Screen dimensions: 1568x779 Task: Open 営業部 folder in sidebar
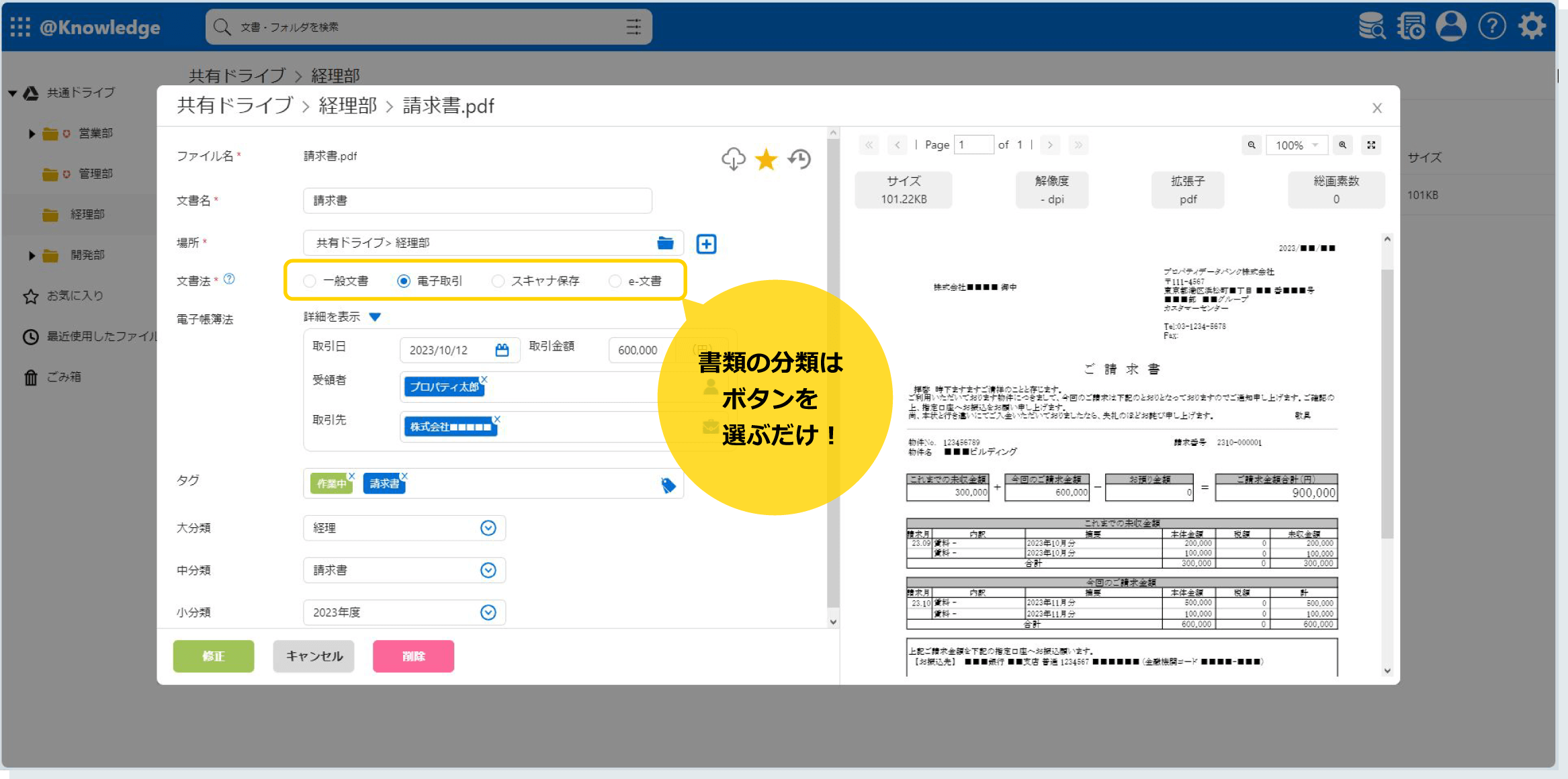(x=95, y=134)
